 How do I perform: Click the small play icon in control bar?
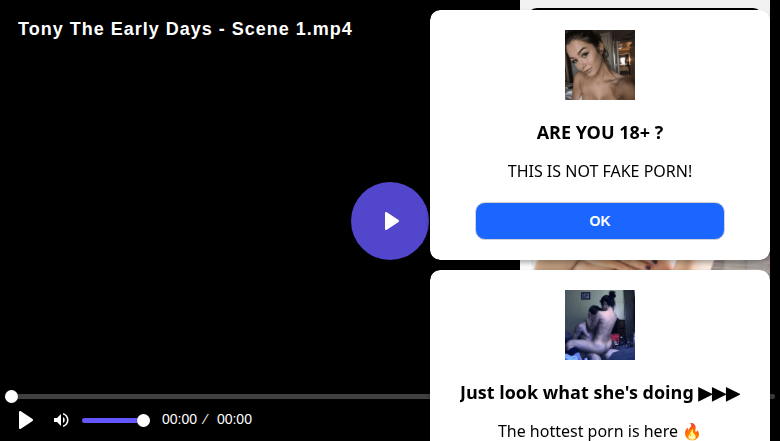tap(26, 420)
